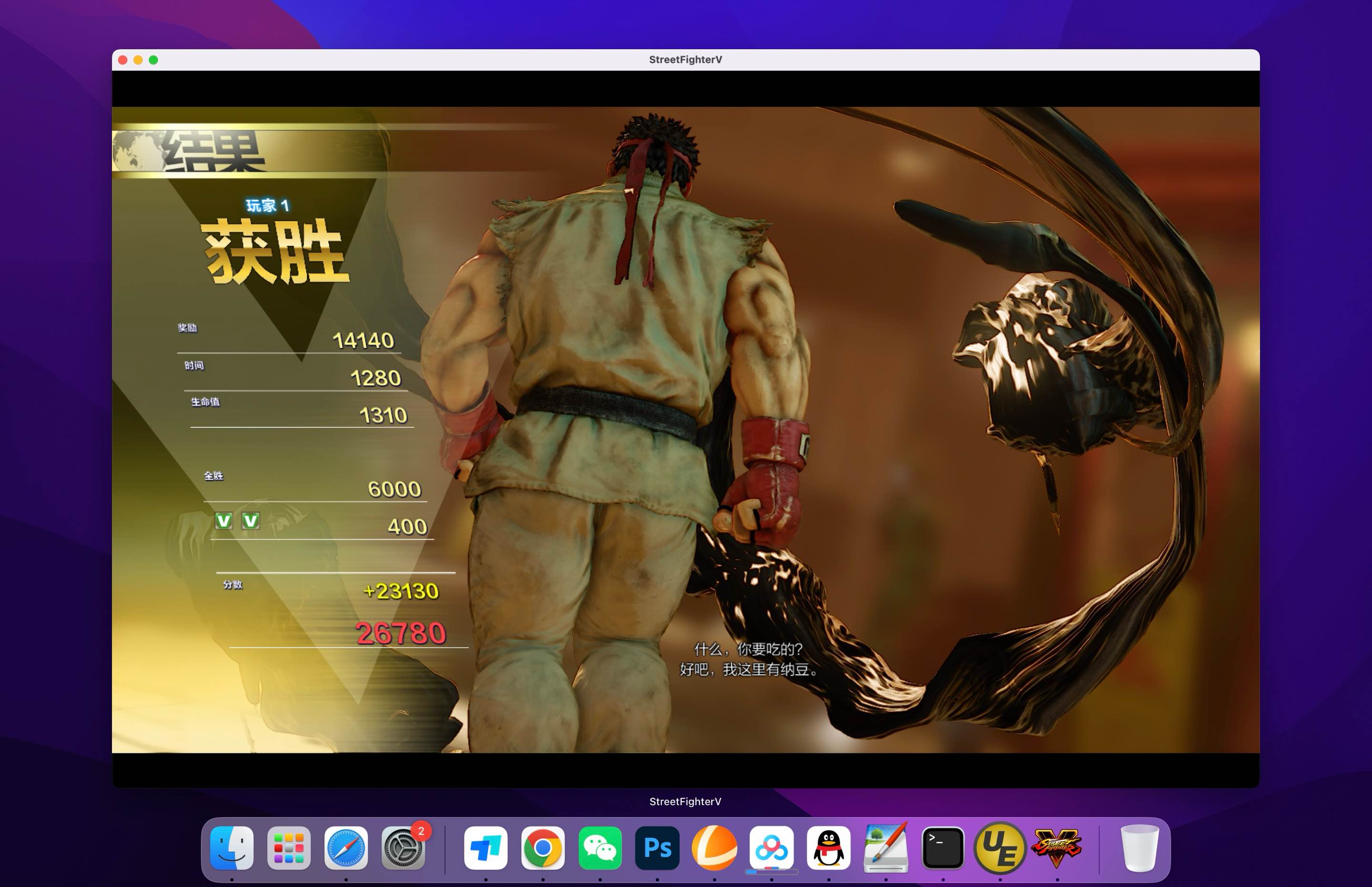
Task: Launch QQ penguin app from dock
Action: (x=829, y=848)
